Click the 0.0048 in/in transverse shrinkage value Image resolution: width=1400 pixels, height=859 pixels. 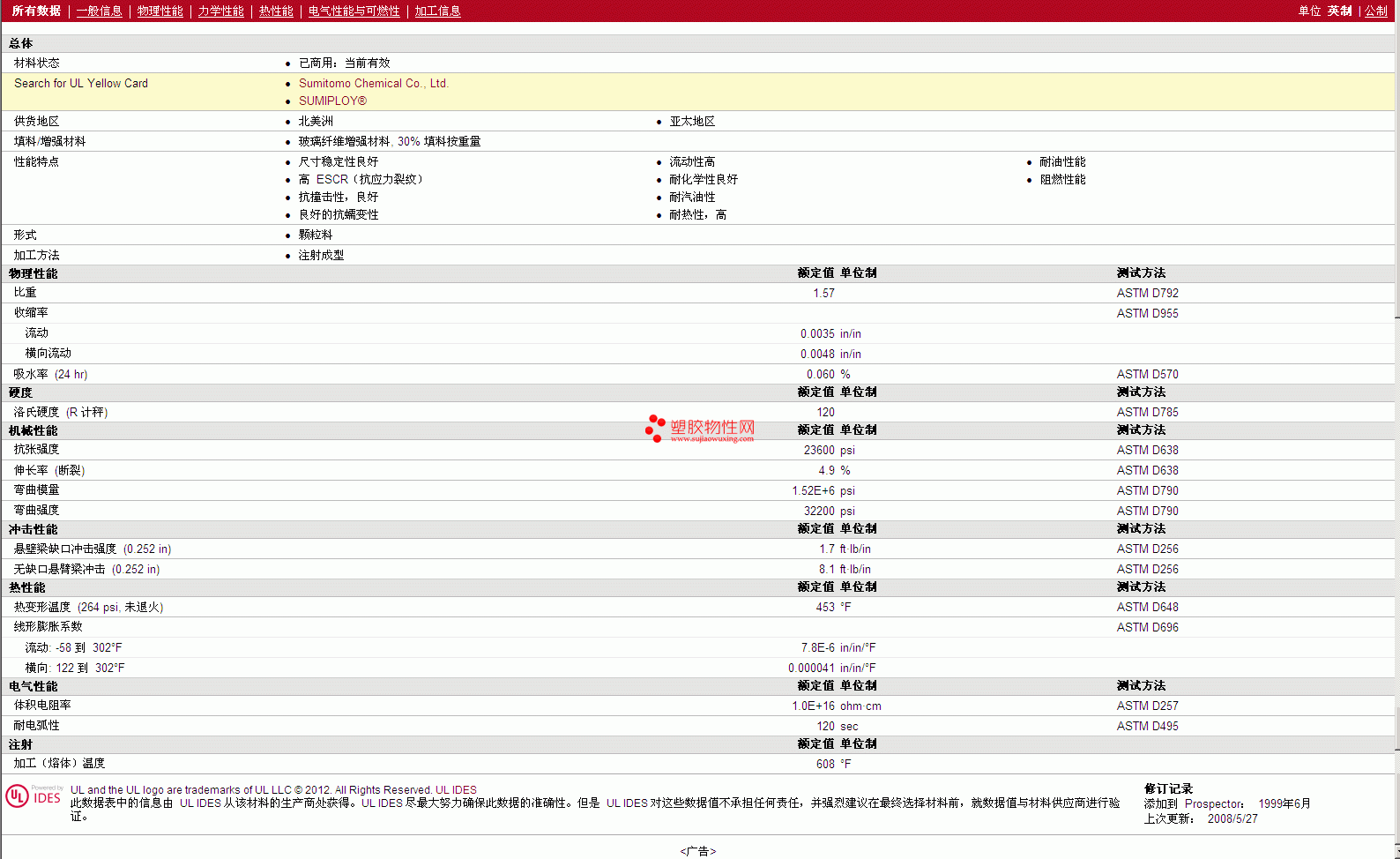(x=830, y=354)
